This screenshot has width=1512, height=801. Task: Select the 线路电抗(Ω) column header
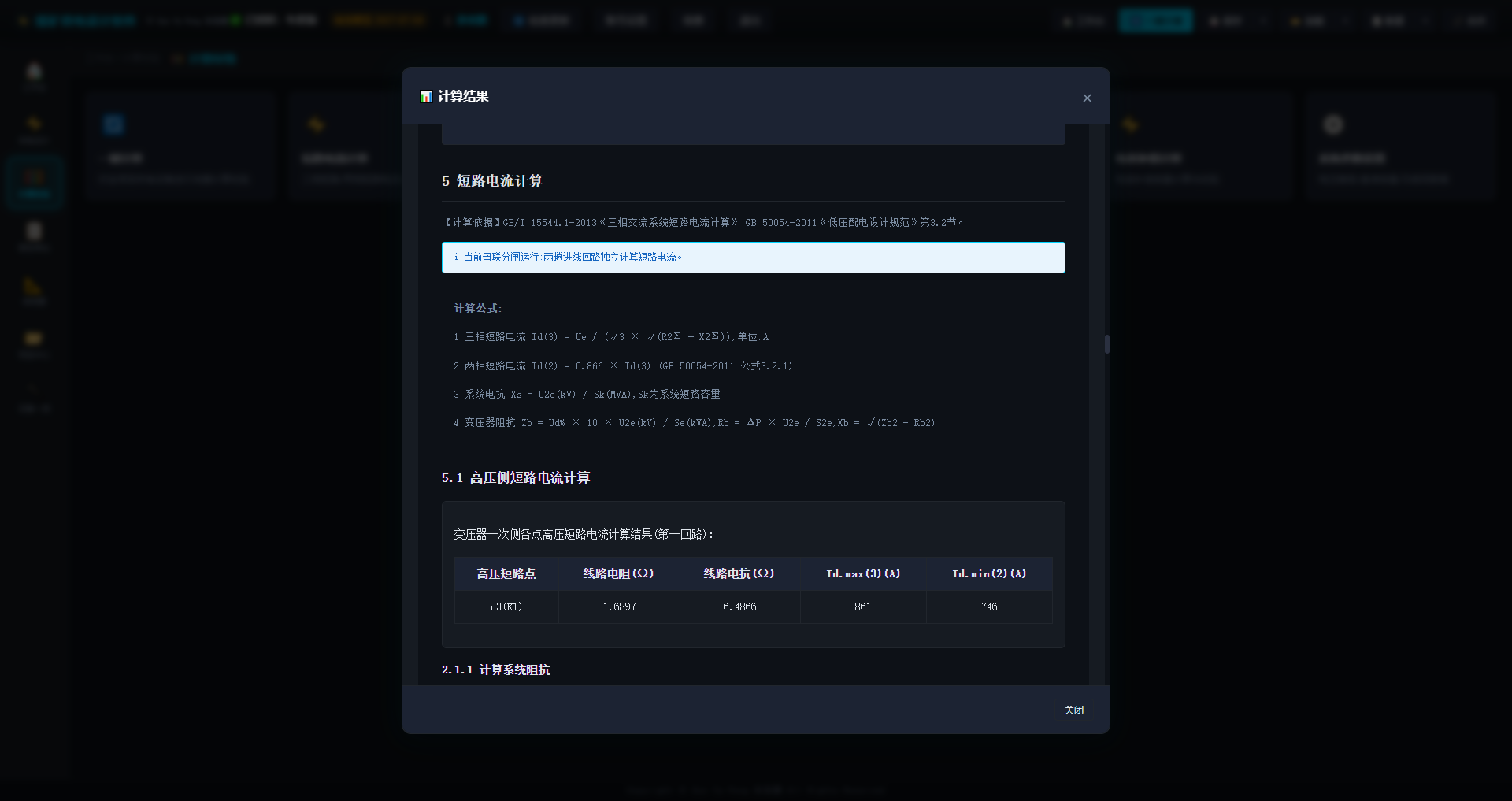(739, 573)
